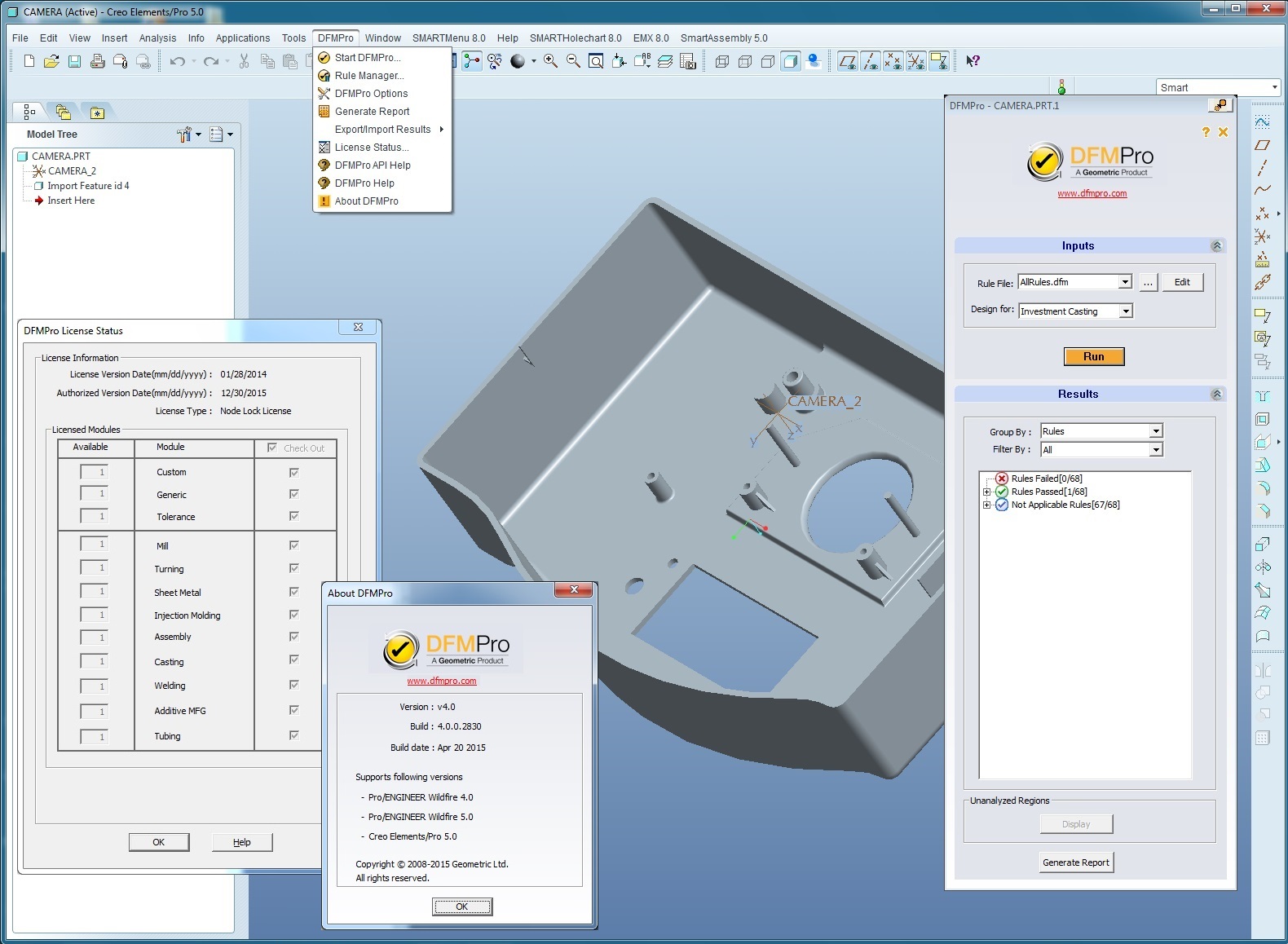Toggle the Welding module checkbox
The width and height of the screenshot is (1288, 944).
click(294, 685)
